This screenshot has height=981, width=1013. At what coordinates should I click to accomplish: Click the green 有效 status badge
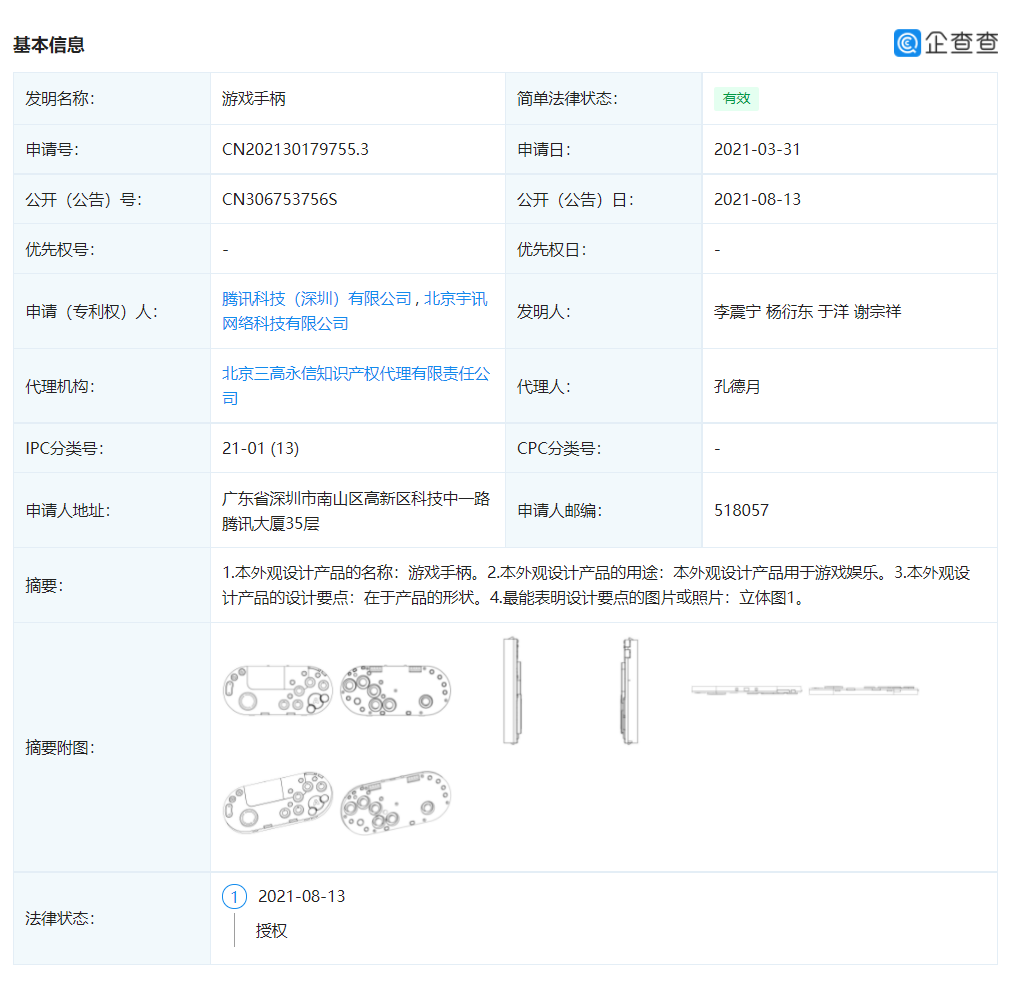point(736,98)
